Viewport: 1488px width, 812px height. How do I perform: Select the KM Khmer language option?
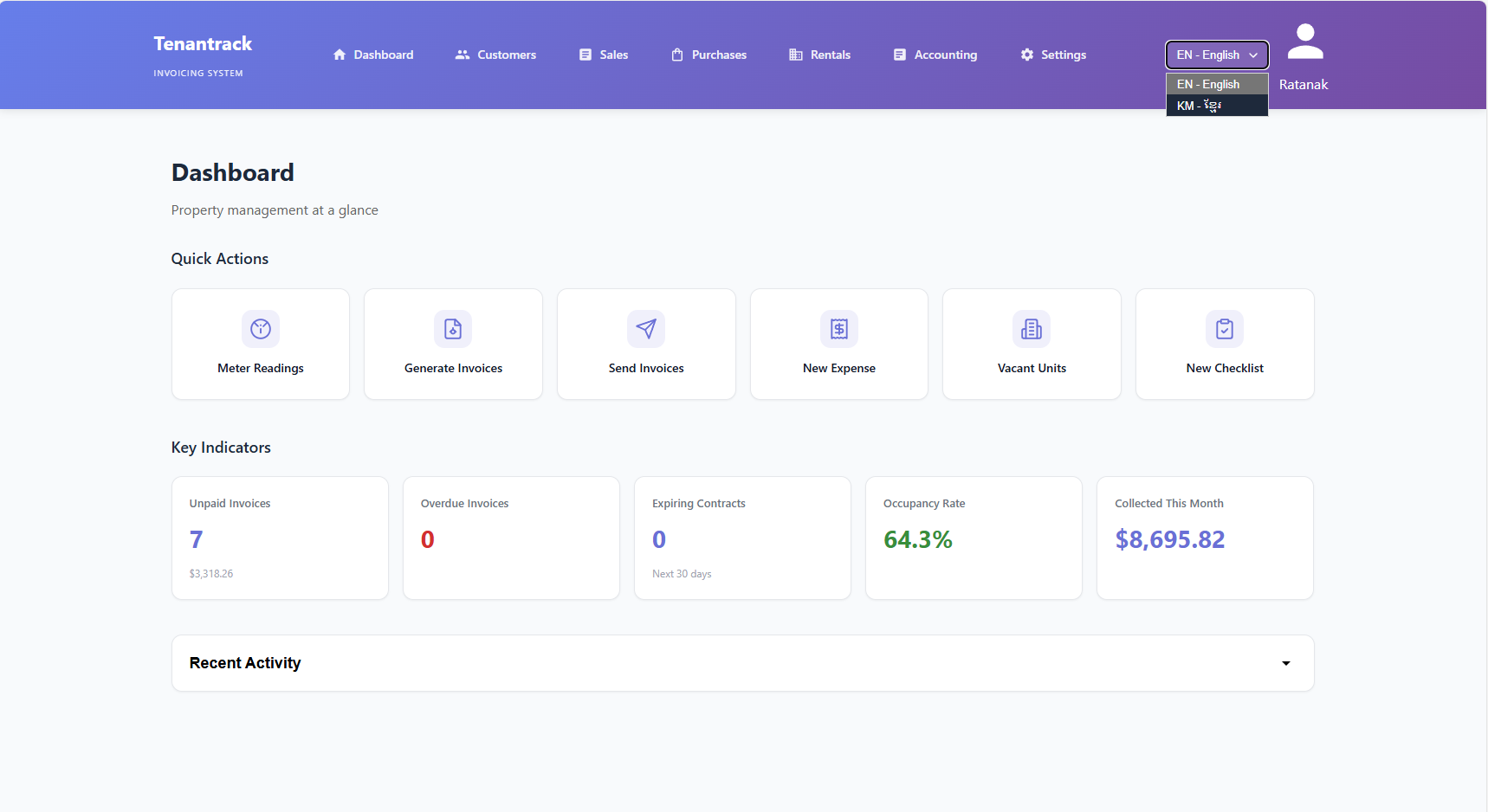1217,106
